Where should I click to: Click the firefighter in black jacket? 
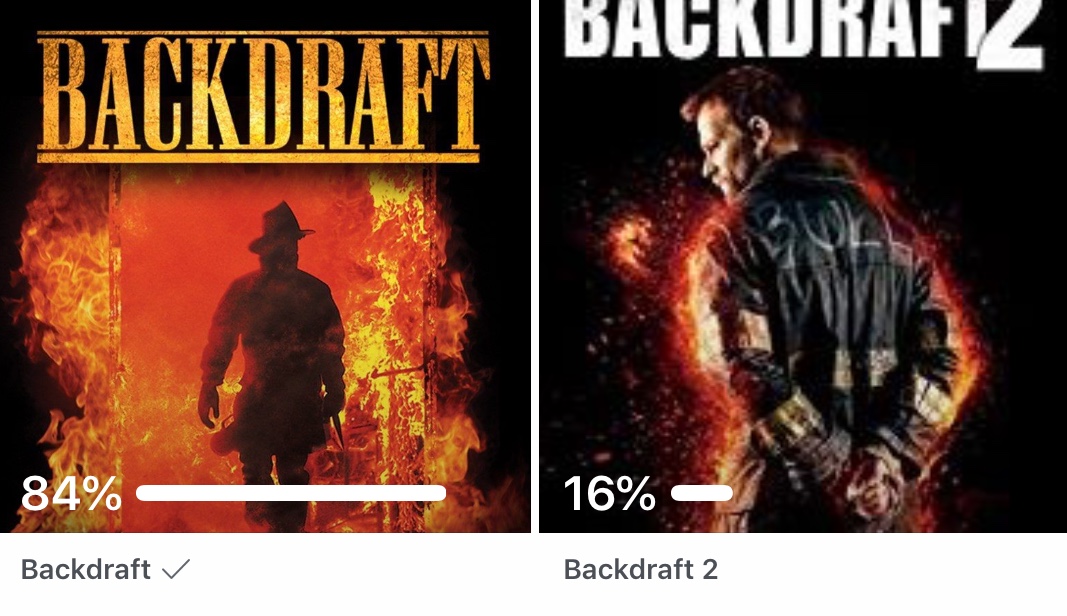click(x=817, y=299)
